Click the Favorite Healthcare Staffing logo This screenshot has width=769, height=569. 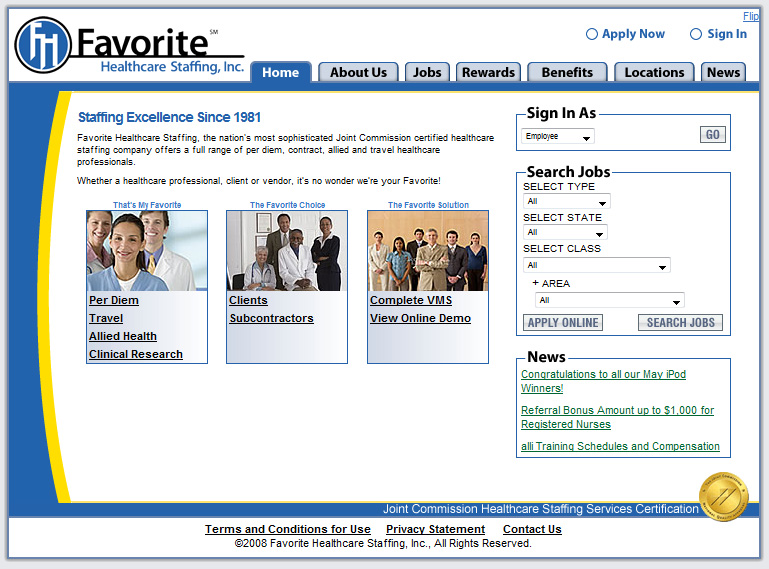coord(130,46)
